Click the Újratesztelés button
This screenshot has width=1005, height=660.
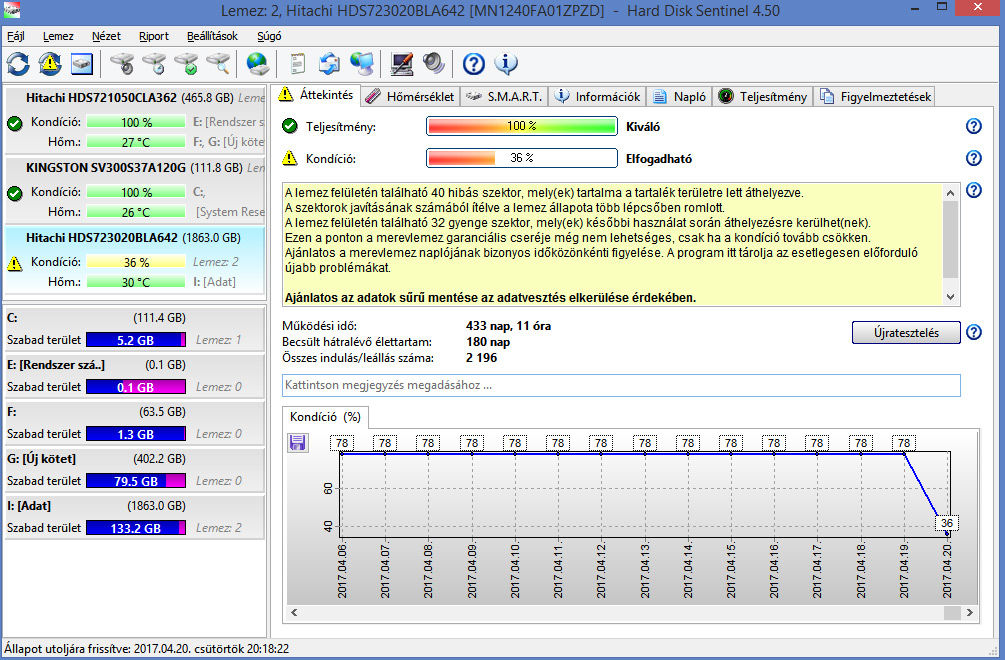point(906,333)
